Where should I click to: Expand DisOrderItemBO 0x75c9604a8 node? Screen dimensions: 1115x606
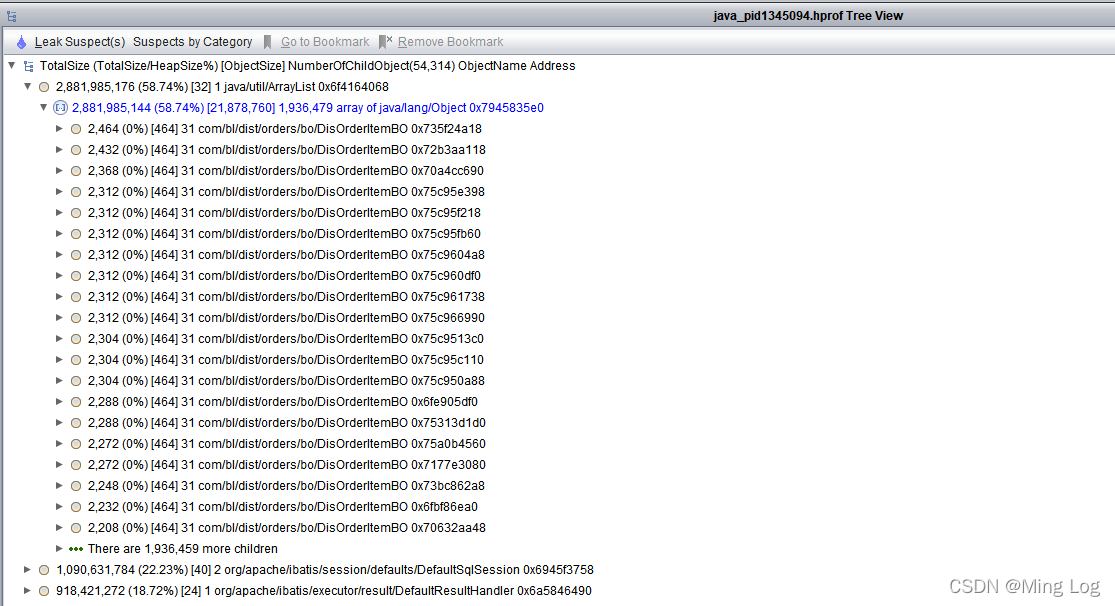[x=59, y=255]
